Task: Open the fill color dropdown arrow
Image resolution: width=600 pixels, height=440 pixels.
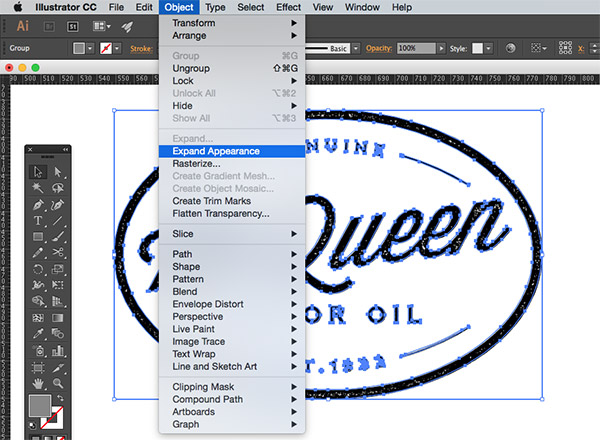Action: tap(90, 49)
